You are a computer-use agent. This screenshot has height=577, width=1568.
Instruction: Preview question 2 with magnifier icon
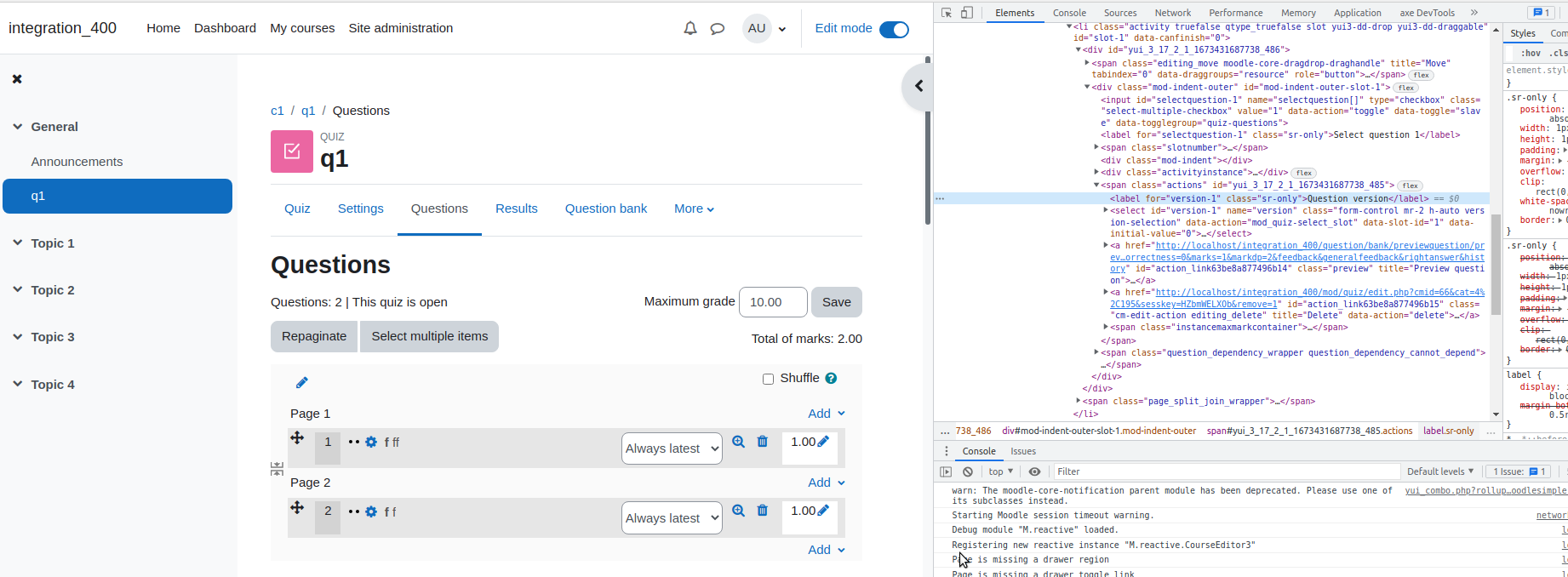tap(739, 511)
